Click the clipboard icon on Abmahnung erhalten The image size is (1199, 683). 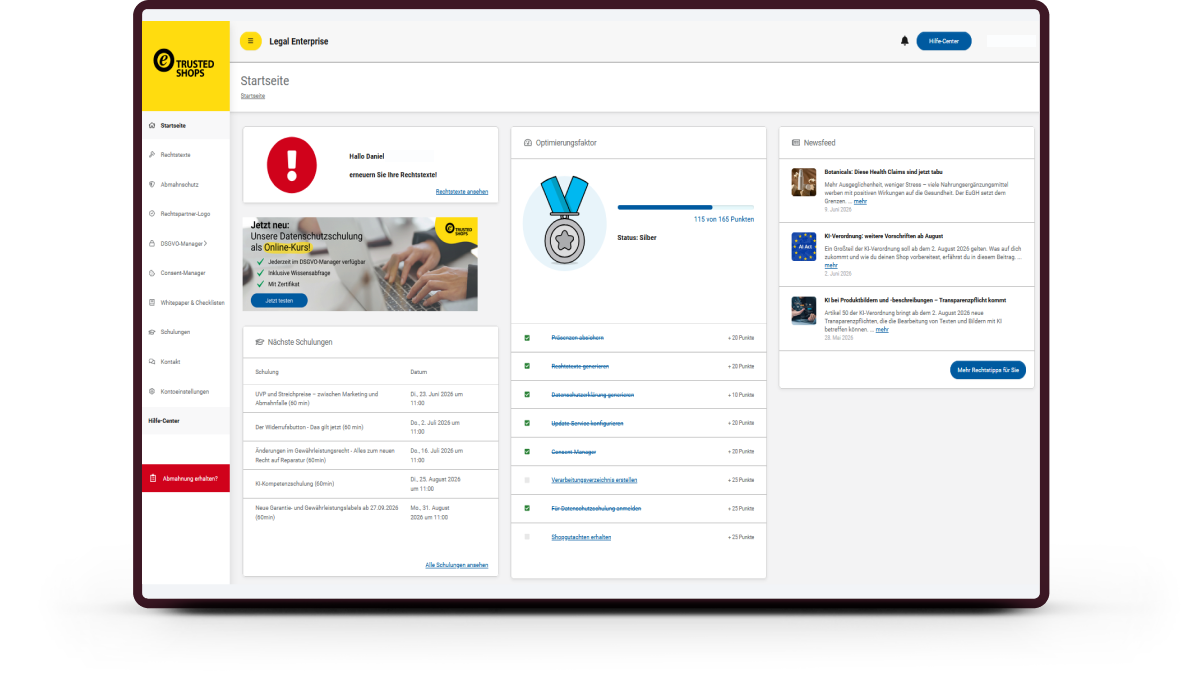tap(153, 479)
